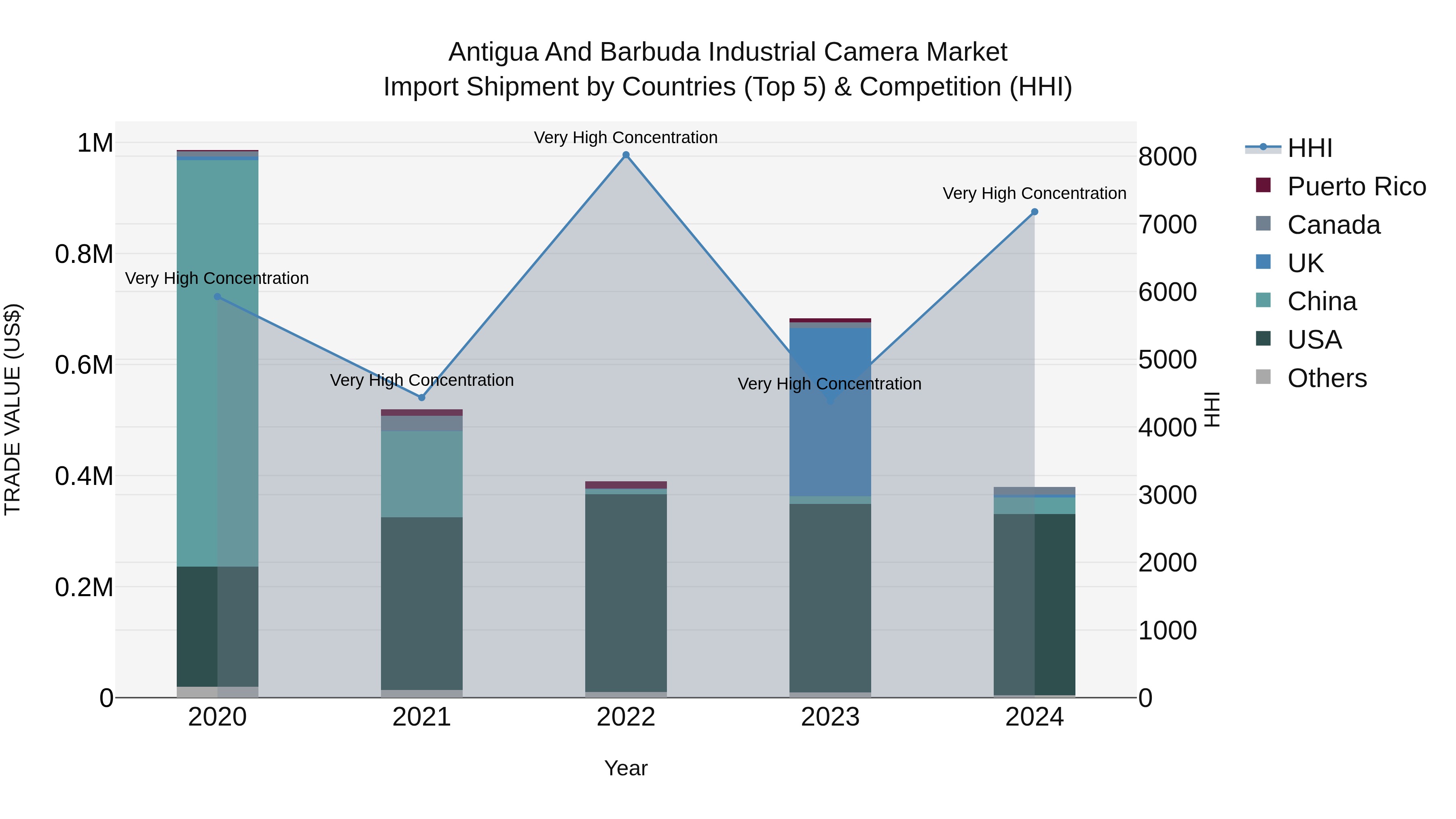Click the '1M' left axis tick label
Viewport: 1456px width, 819px height.
(x=95, y=142)
